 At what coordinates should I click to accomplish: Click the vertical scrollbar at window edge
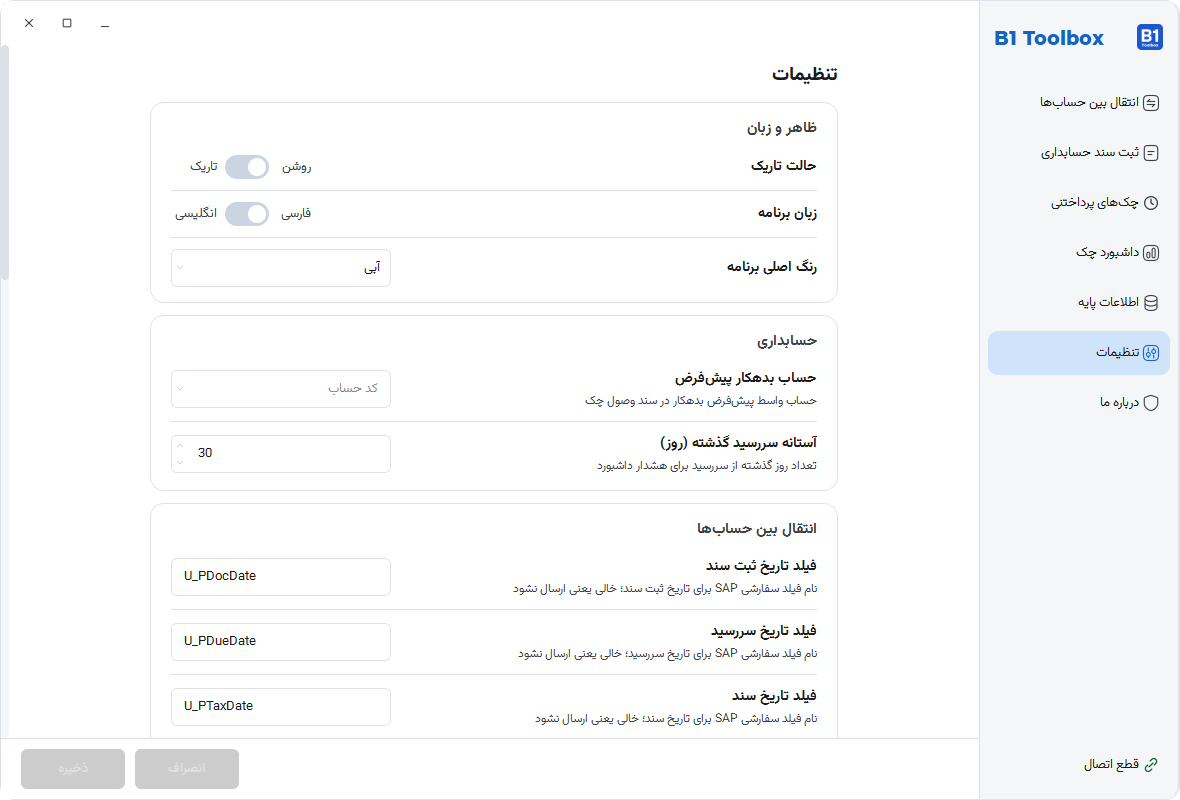click(x=5, y=162)
